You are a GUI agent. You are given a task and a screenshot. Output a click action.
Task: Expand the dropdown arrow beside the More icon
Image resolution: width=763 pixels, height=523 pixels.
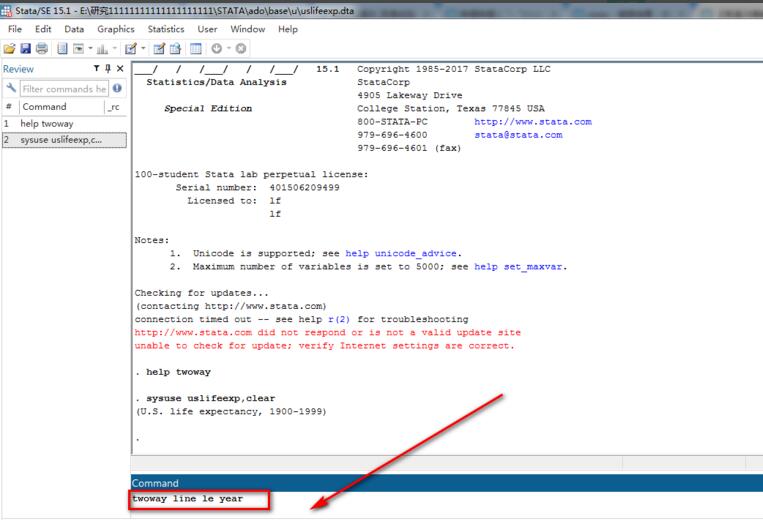(x=229, y=48)
